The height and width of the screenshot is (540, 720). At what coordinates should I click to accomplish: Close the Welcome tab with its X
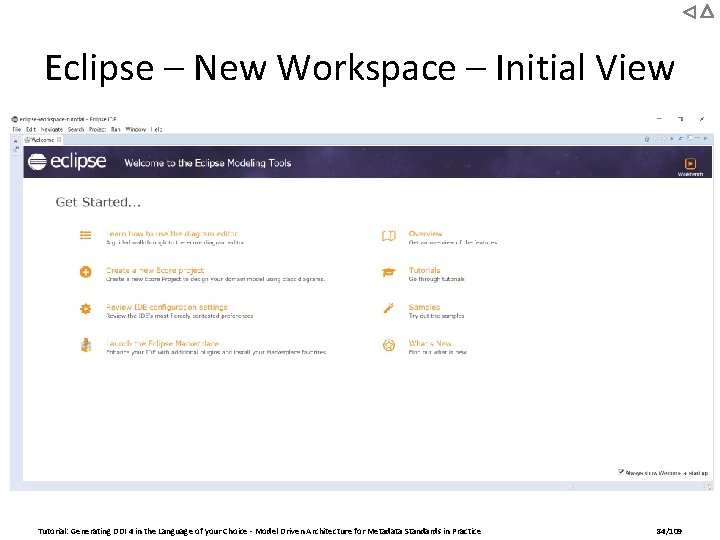coord(59,140)
